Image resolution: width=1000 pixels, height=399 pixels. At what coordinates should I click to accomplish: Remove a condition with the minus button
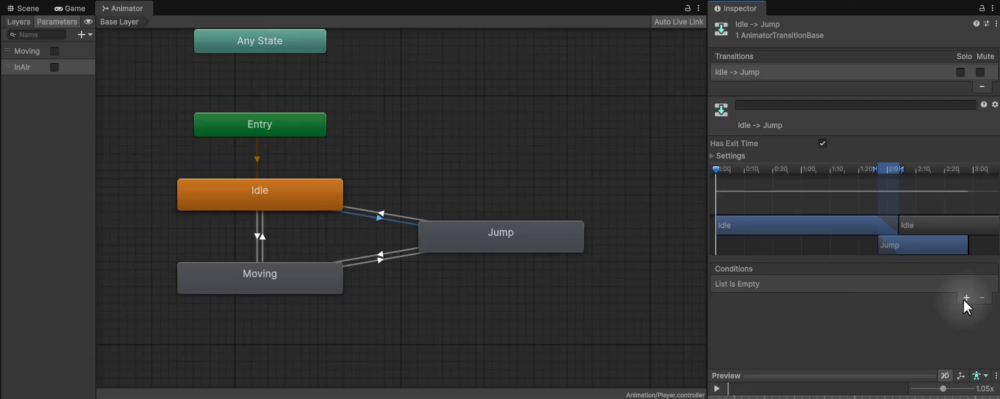[x=982, y=298]
